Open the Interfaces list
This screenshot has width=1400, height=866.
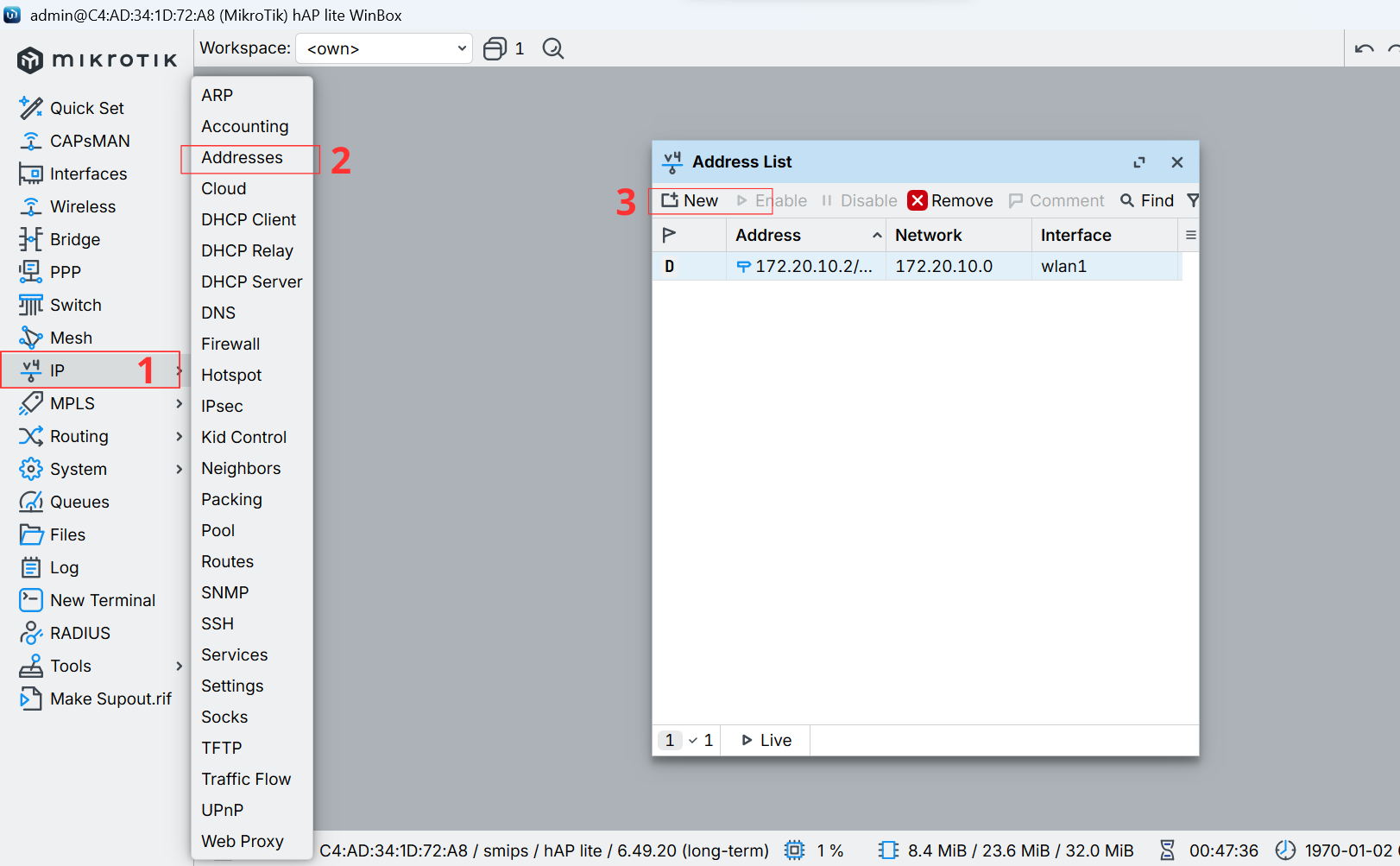coord(73,174)
